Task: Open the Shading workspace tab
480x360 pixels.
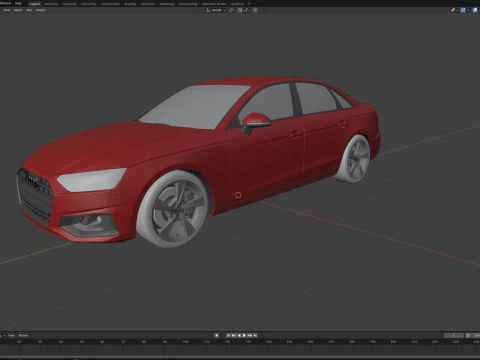Action: point(130,4)
